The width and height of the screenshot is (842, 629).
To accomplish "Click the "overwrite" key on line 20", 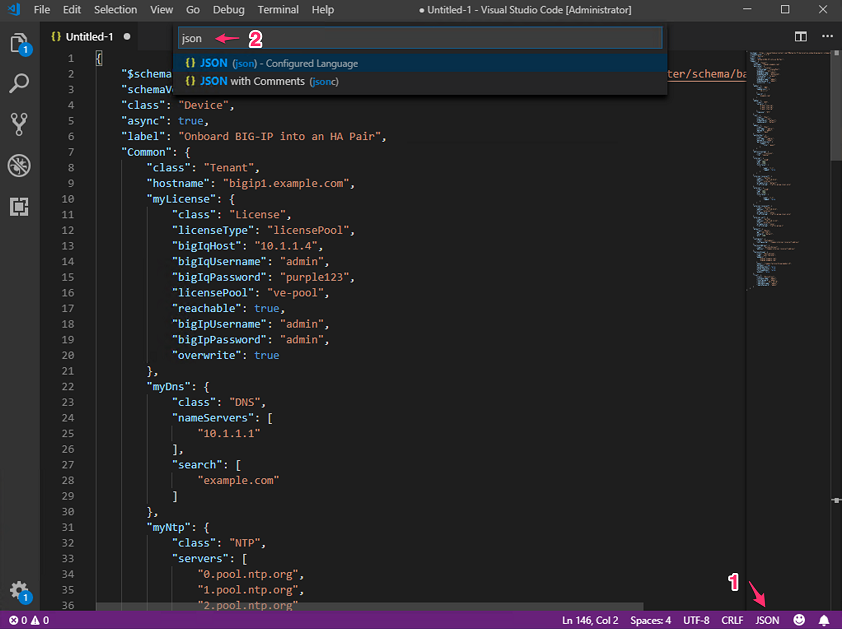I will (207, 356).
